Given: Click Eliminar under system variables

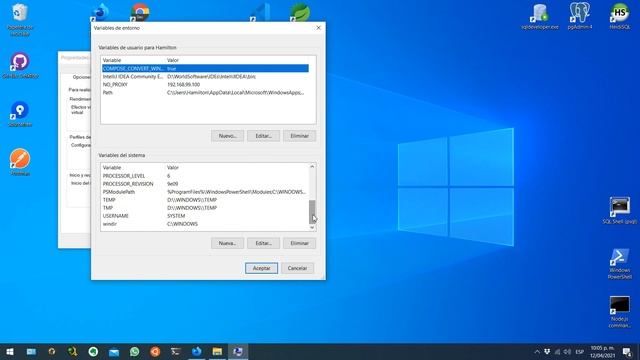Looking at the screenshot, I should [300, 243].
